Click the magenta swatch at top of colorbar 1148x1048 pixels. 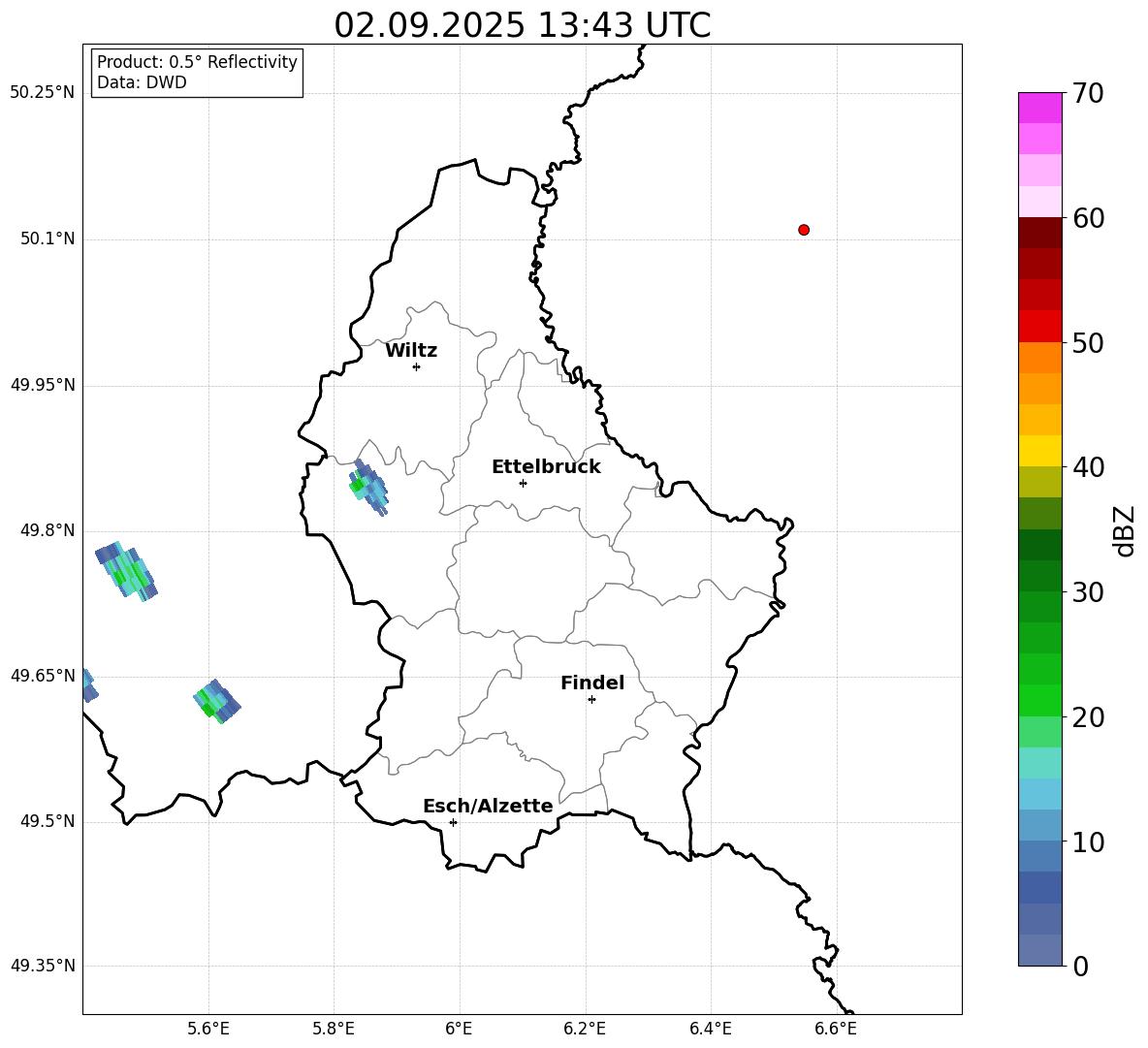coord(1039,108)
